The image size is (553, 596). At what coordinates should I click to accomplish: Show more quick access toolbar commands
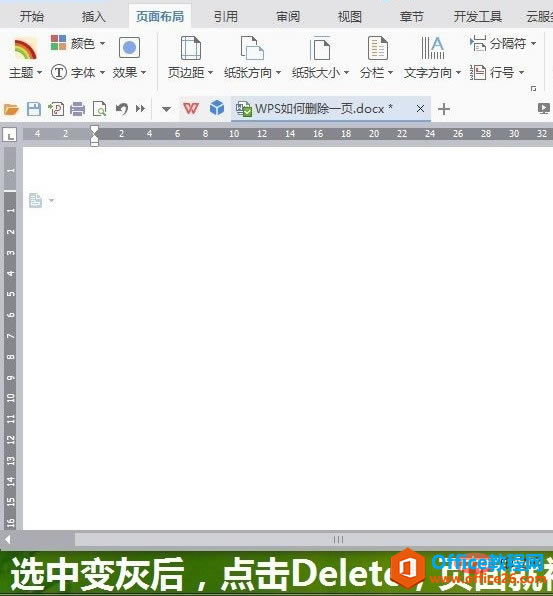[x=141, y=109]
